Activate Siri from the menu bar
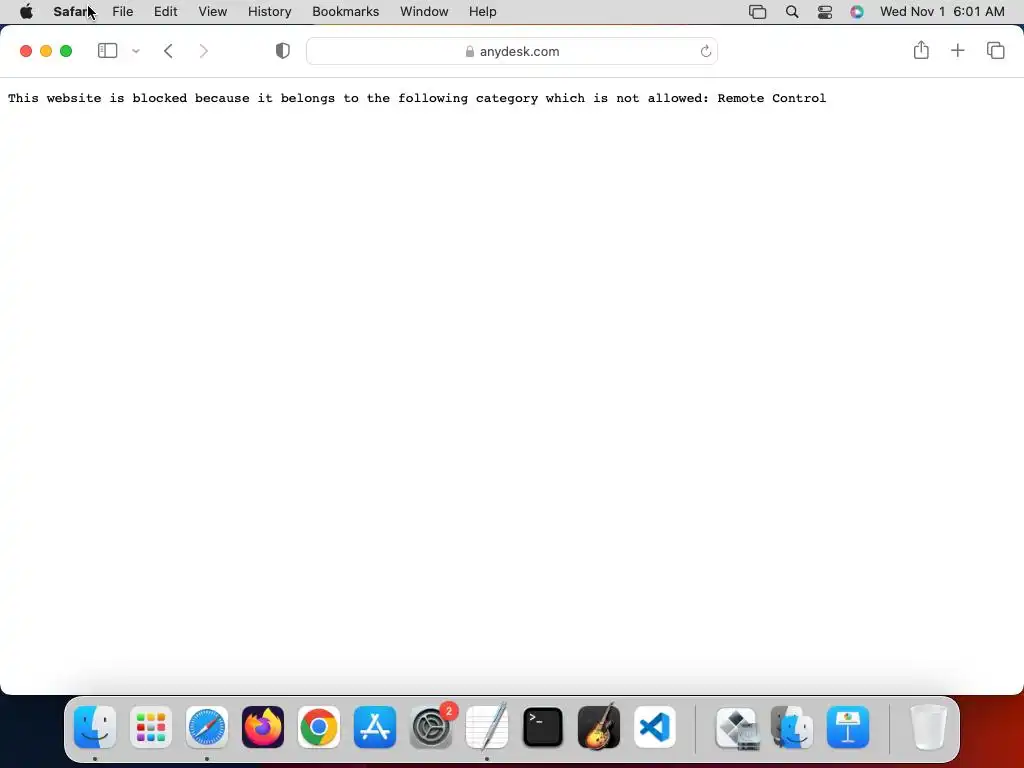 pos(857,12)
